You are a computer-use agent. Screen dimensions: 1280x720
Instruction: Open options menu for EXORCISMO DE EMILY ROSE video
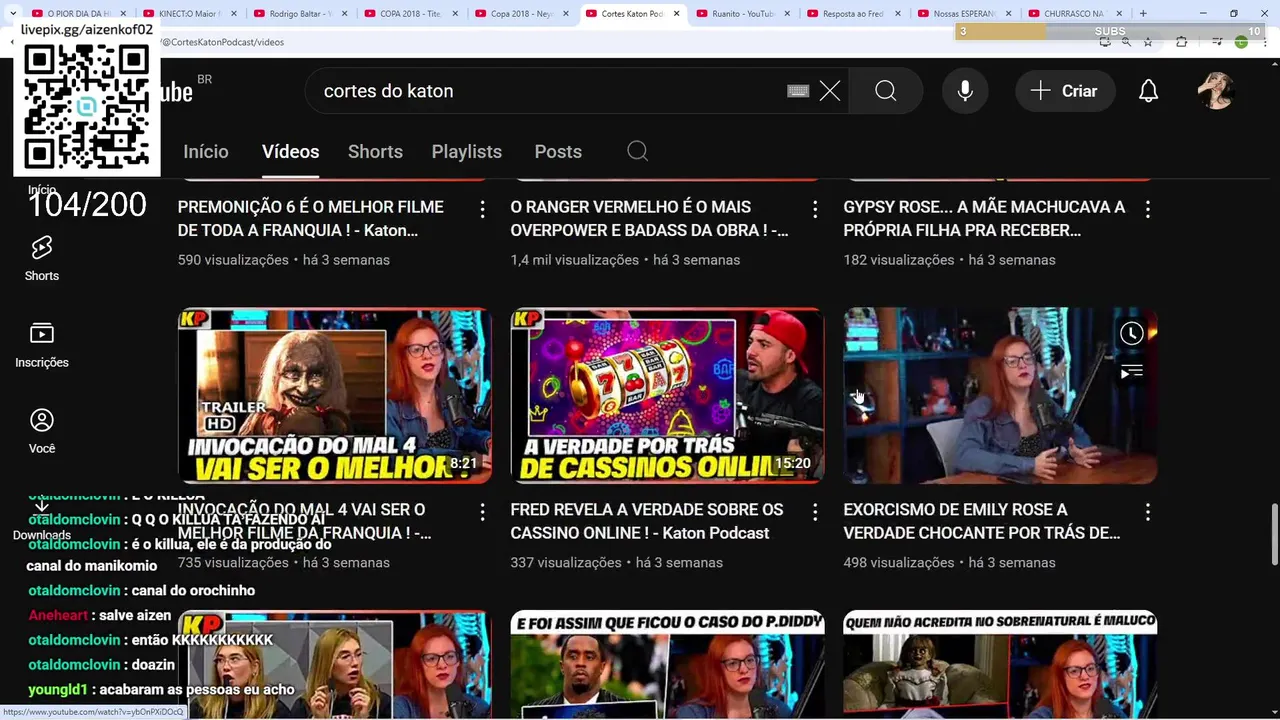[x=1148, y=512]
